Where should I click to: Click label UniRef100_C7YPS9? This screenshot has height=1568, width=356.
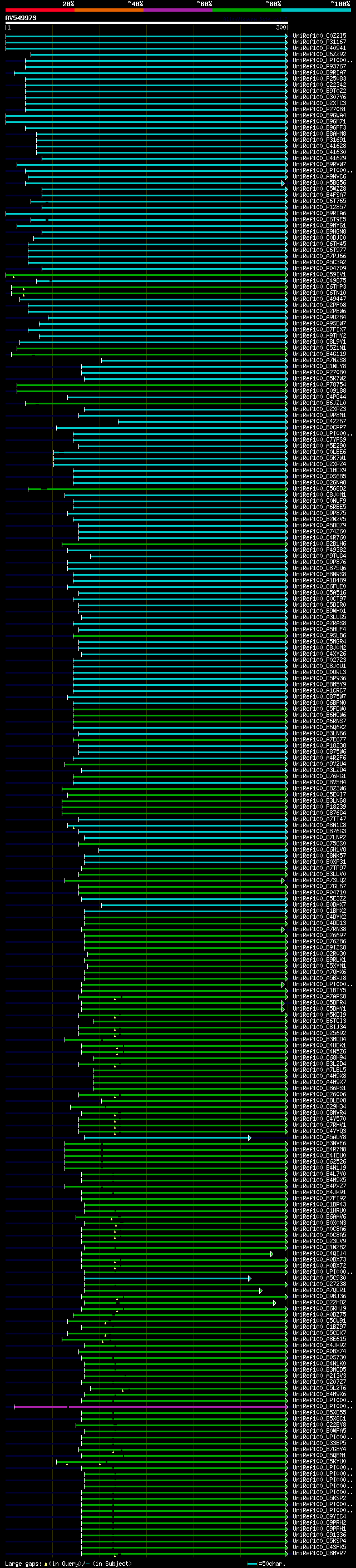click(319, 439)
